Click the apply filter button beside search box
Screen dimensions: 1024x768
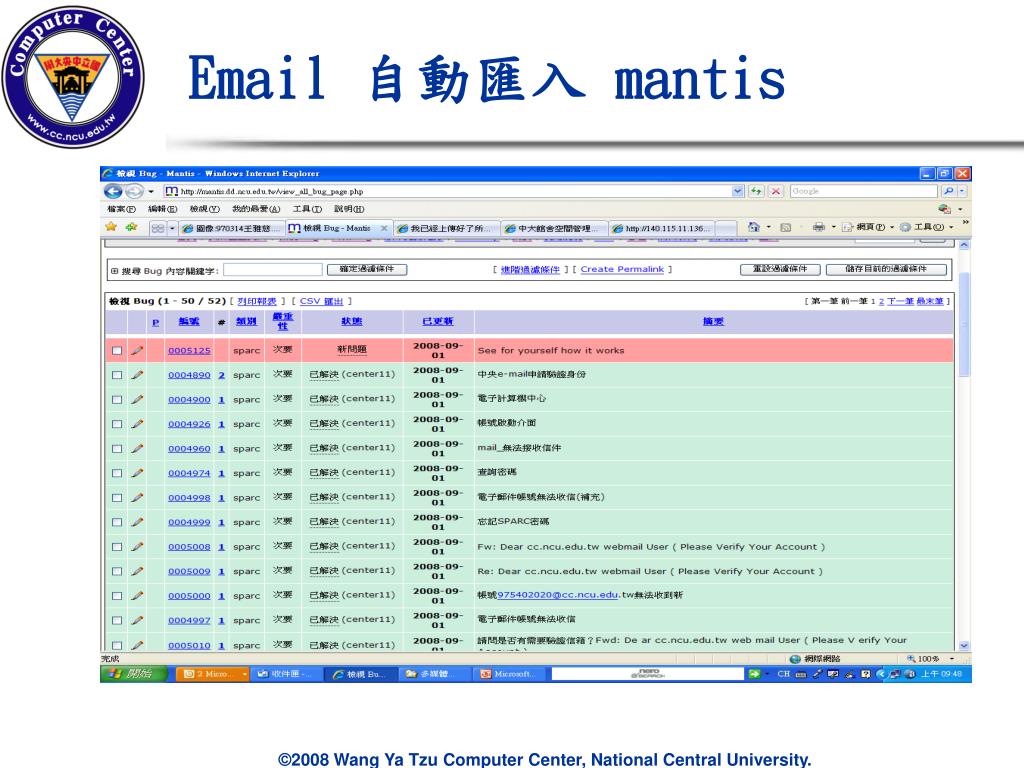[366, 269]
